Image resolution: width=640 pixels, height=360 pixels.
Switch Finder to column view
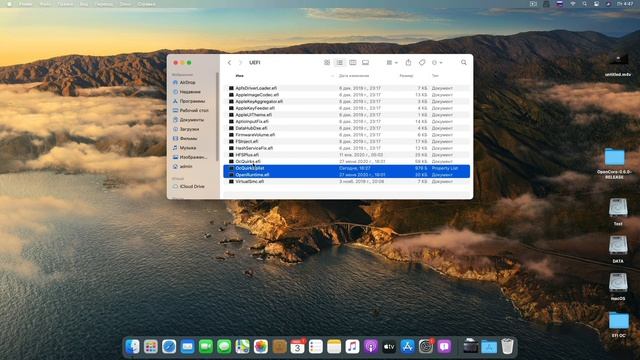[x=353, y=62]
